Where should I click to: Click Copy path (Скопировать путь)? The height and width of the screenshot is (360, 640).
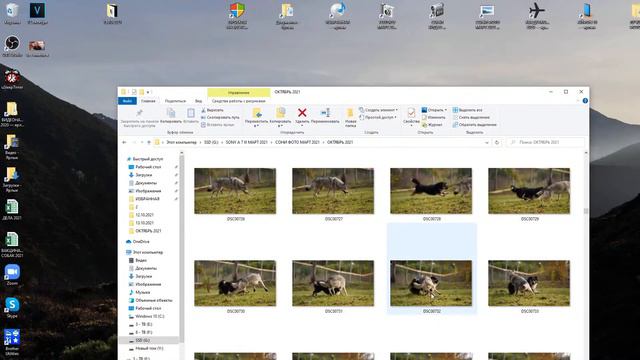[x=220, y=118]
